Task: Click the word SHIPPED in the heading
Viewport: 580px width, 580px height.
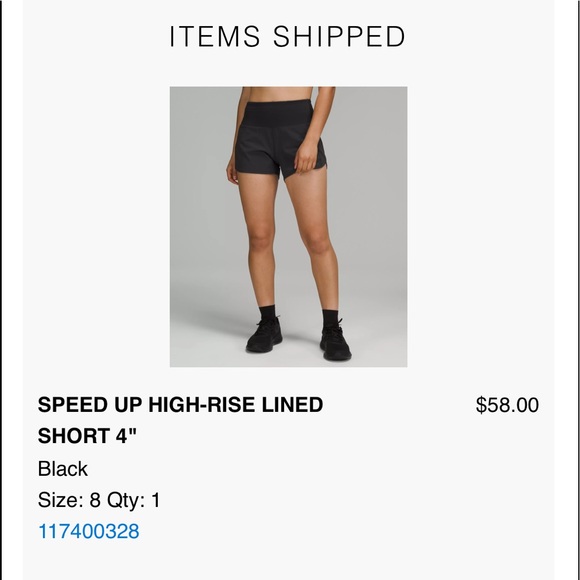Action: tap(339, 36)
